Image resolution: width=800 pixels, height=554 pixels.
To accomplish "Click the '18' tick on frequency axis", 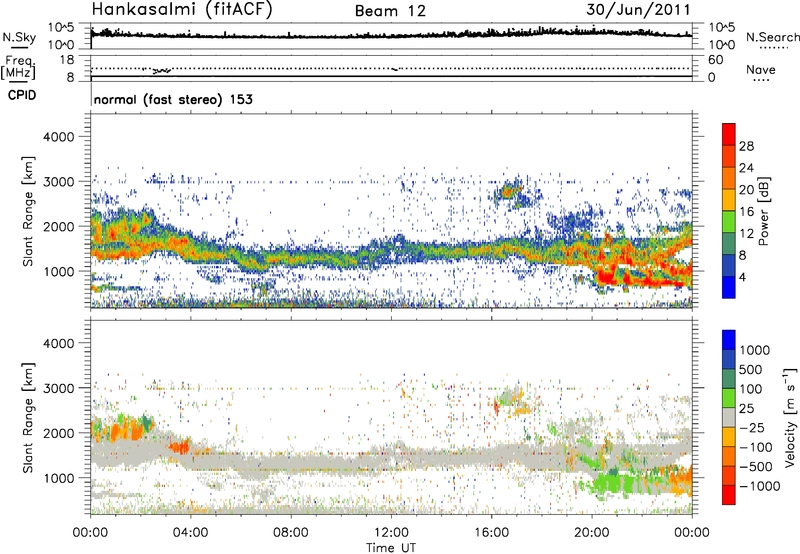I will 67,60.
